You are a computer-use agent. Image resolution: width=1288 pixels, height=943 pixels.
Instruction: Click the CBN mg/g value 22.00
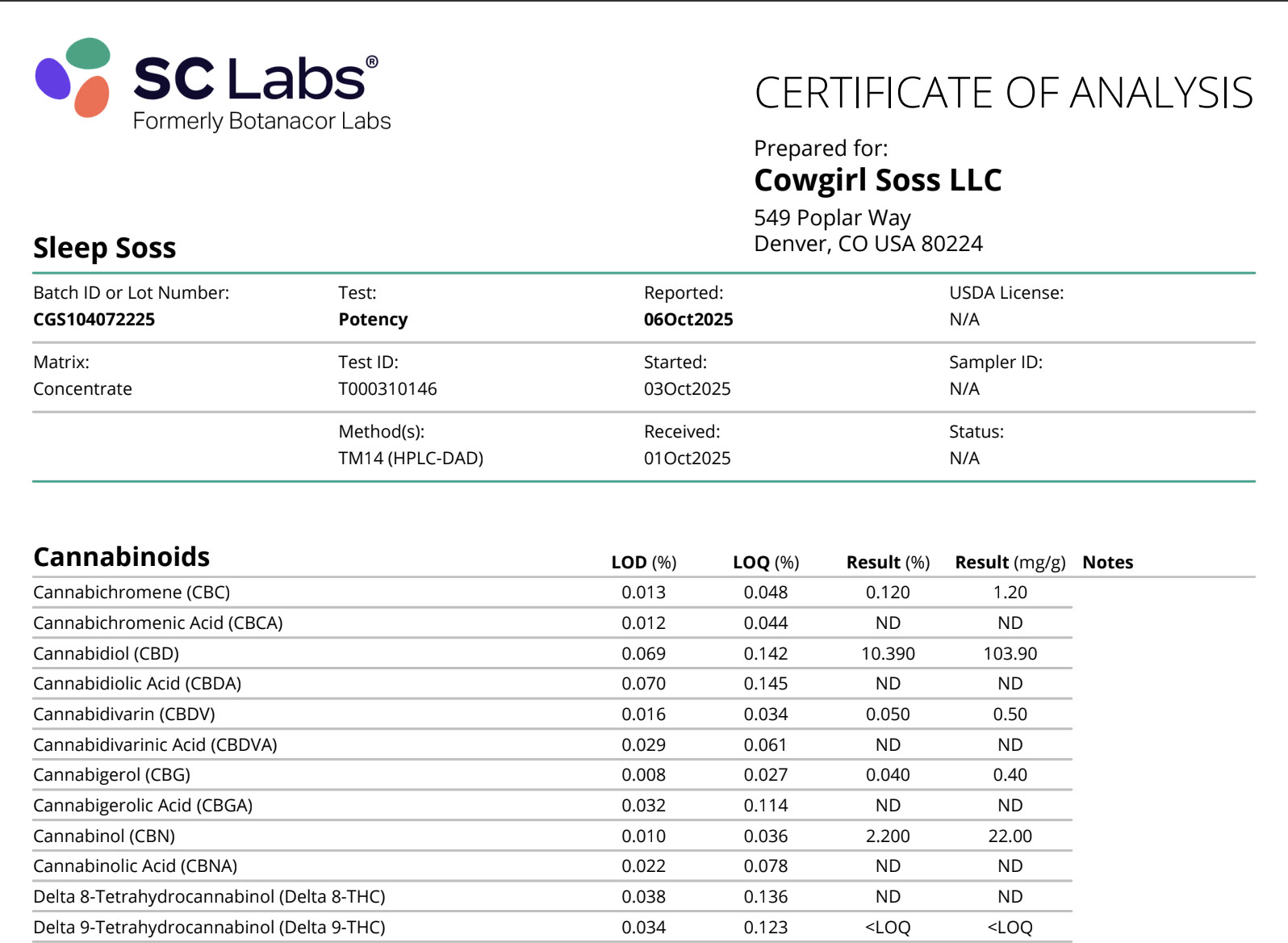point(1010,836)
